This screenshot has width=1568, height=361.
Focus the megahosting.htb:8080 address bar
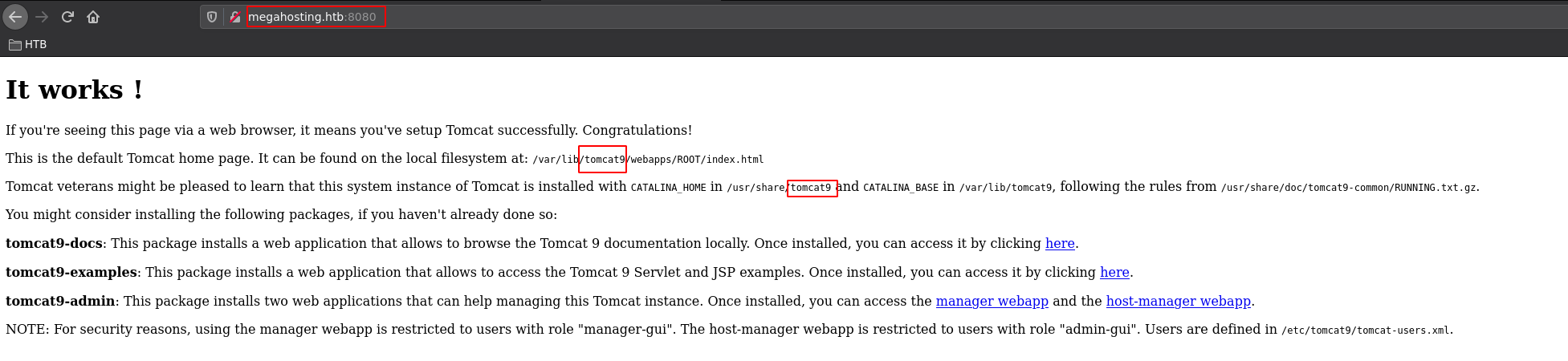pyautogui.click(x=883, y=17)
